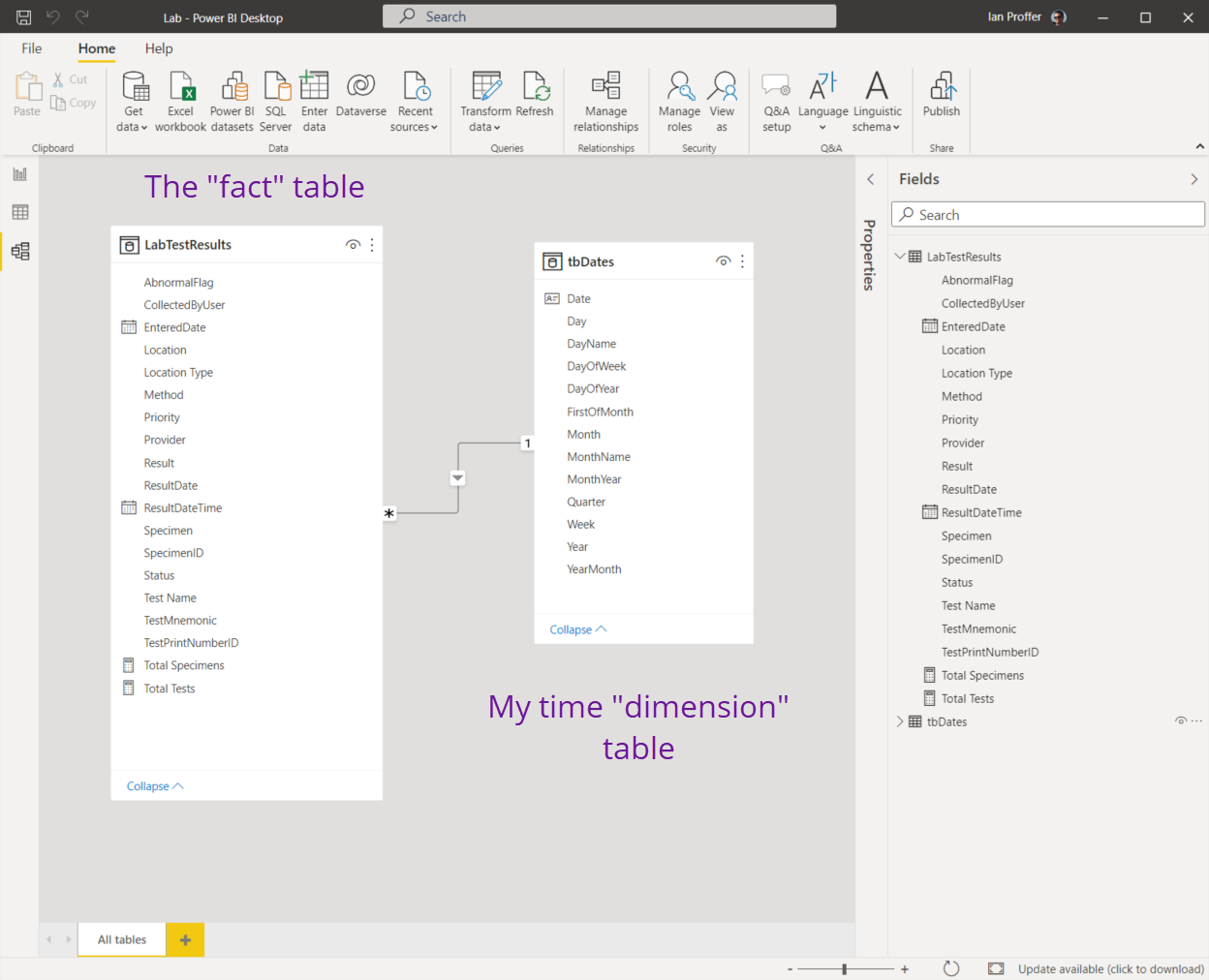
Task: Click zoom in plus button
Action: coord(905,968)
